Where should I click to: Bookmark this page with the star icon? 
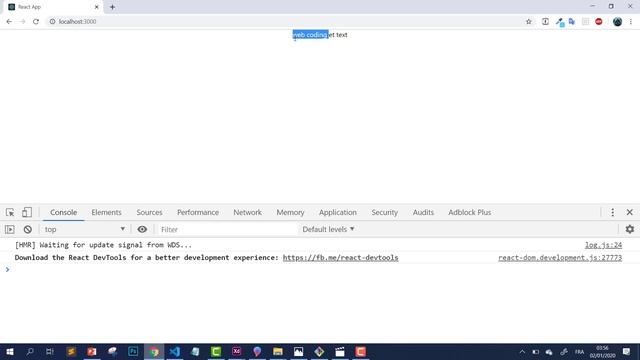click(x=529, y=22)
